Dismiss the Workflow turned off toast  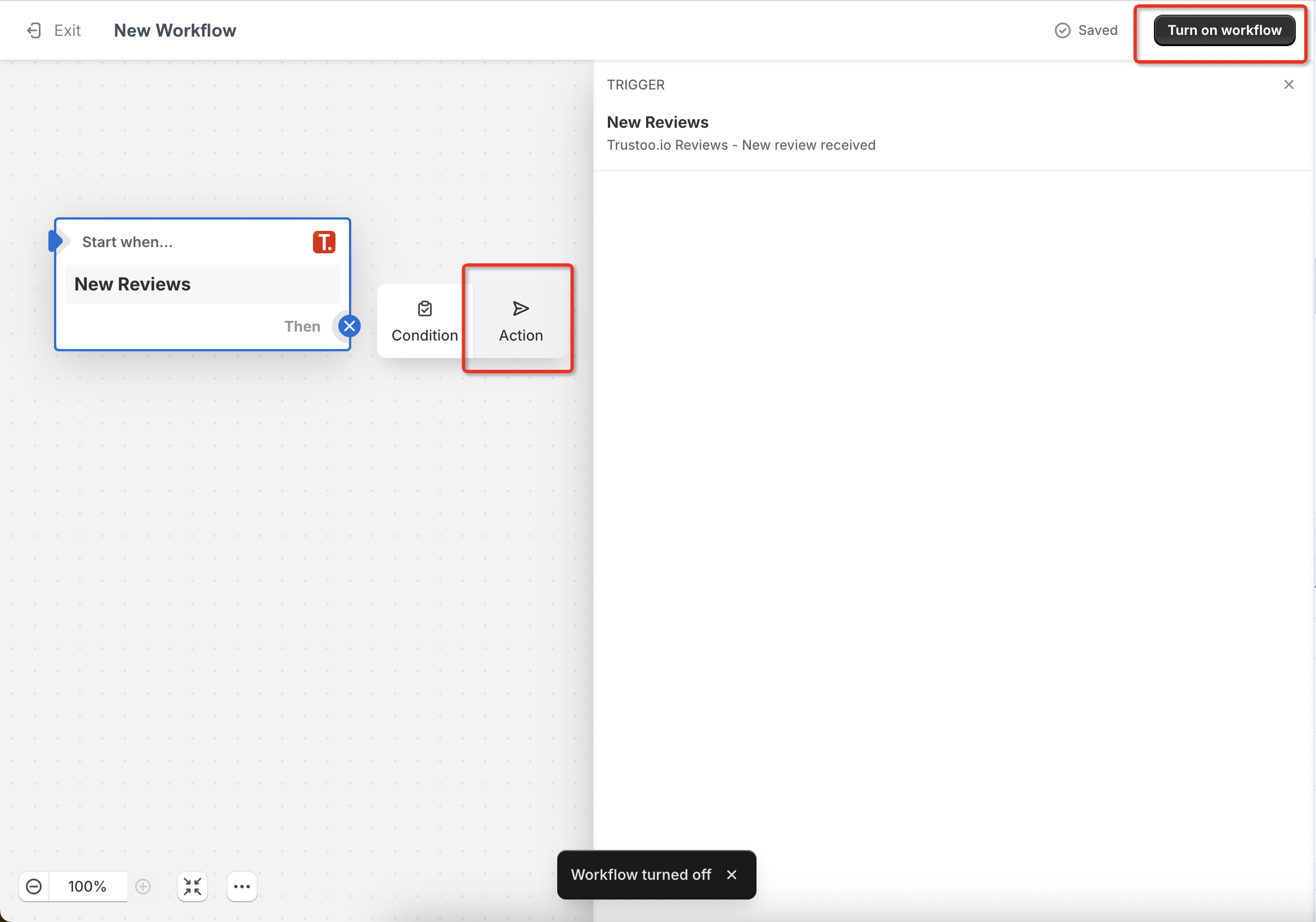(x=731, y=875)
